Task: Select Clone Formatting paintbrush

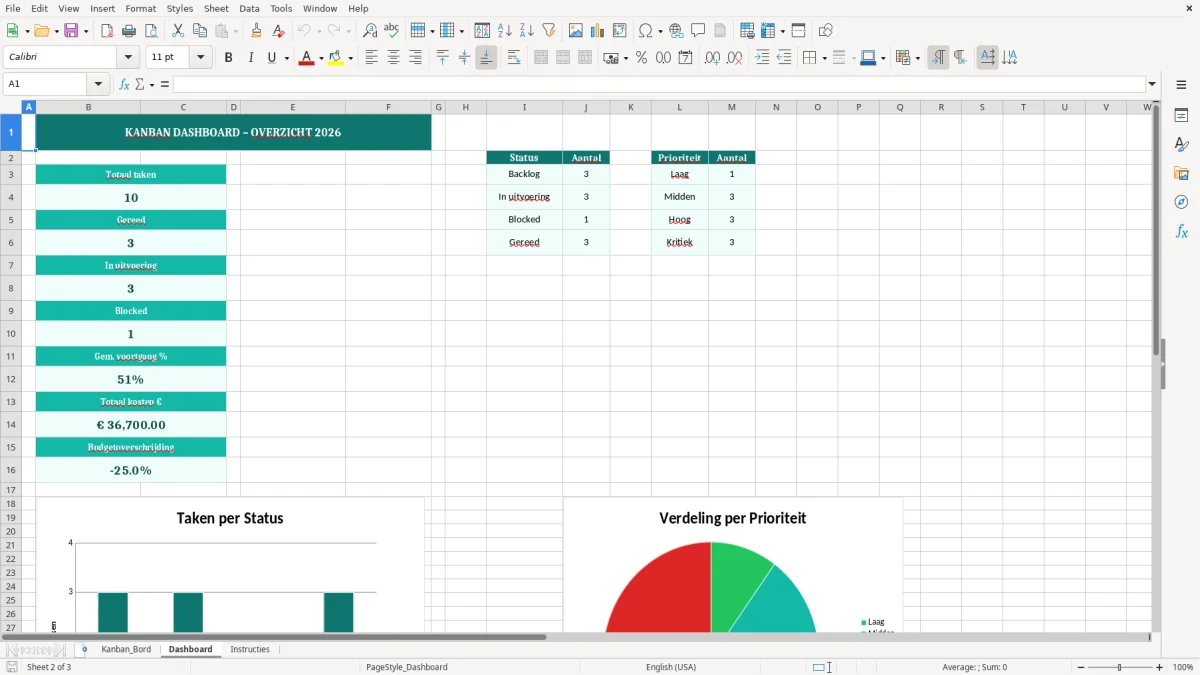Action: point(257,31)
